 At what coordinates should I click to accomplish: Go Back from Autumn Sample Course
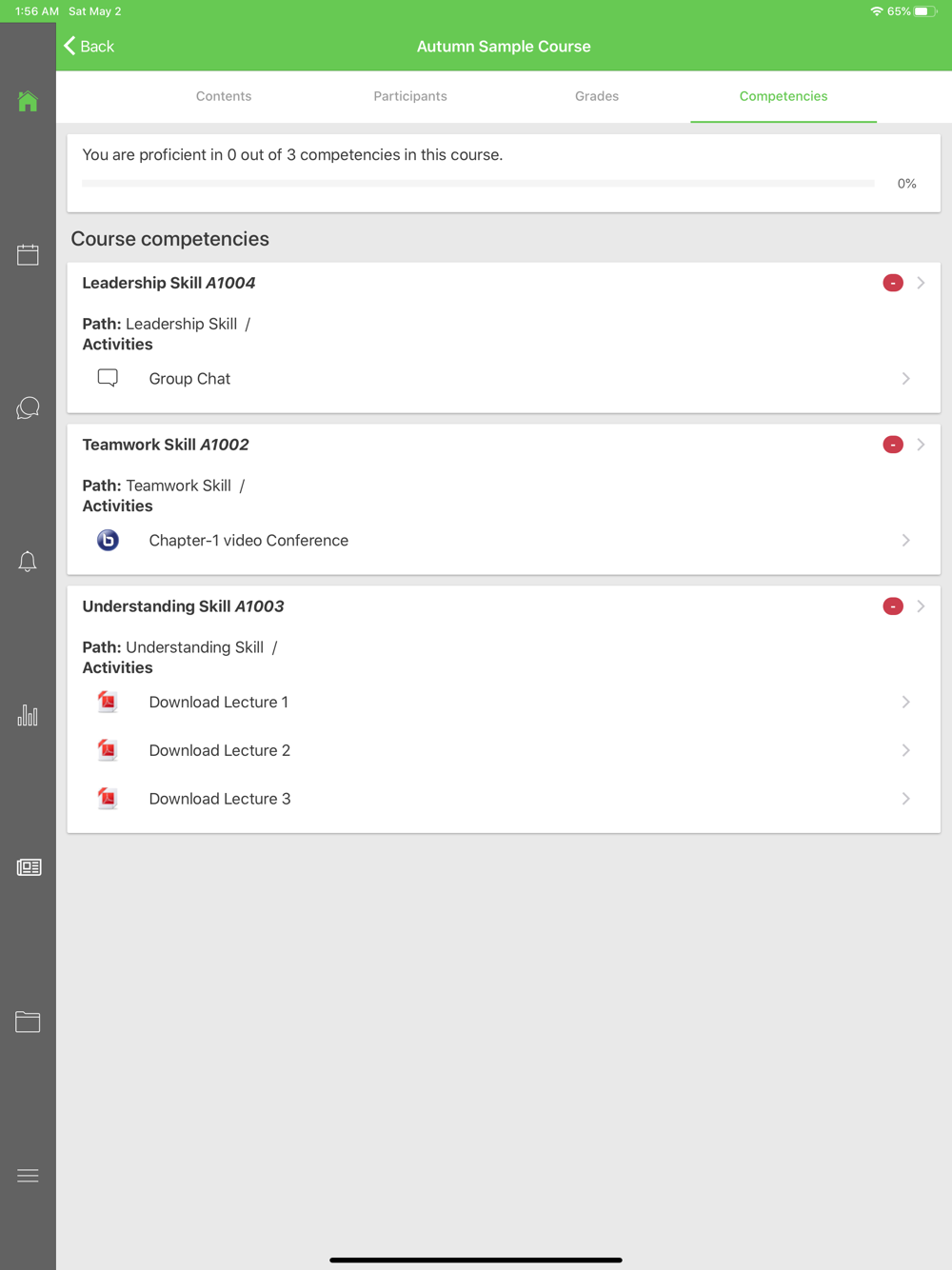click(x=89, y=47)
